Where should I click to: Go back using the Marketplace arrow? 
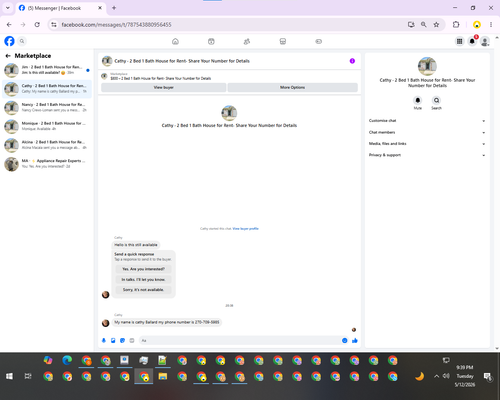point(8,56)
